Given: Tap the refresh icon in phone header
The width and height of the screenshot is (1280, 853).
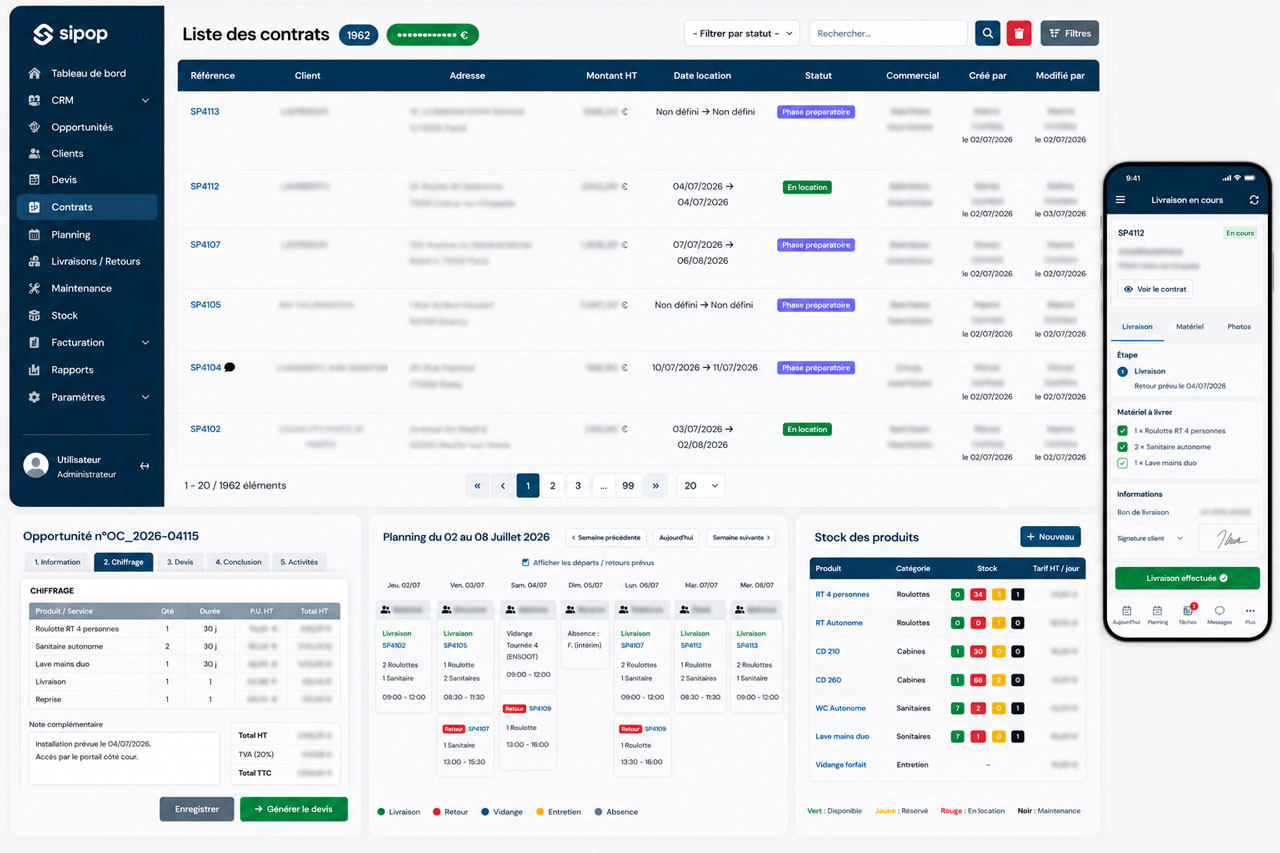Looking at the screenshot, I should tap(1254, 200).
